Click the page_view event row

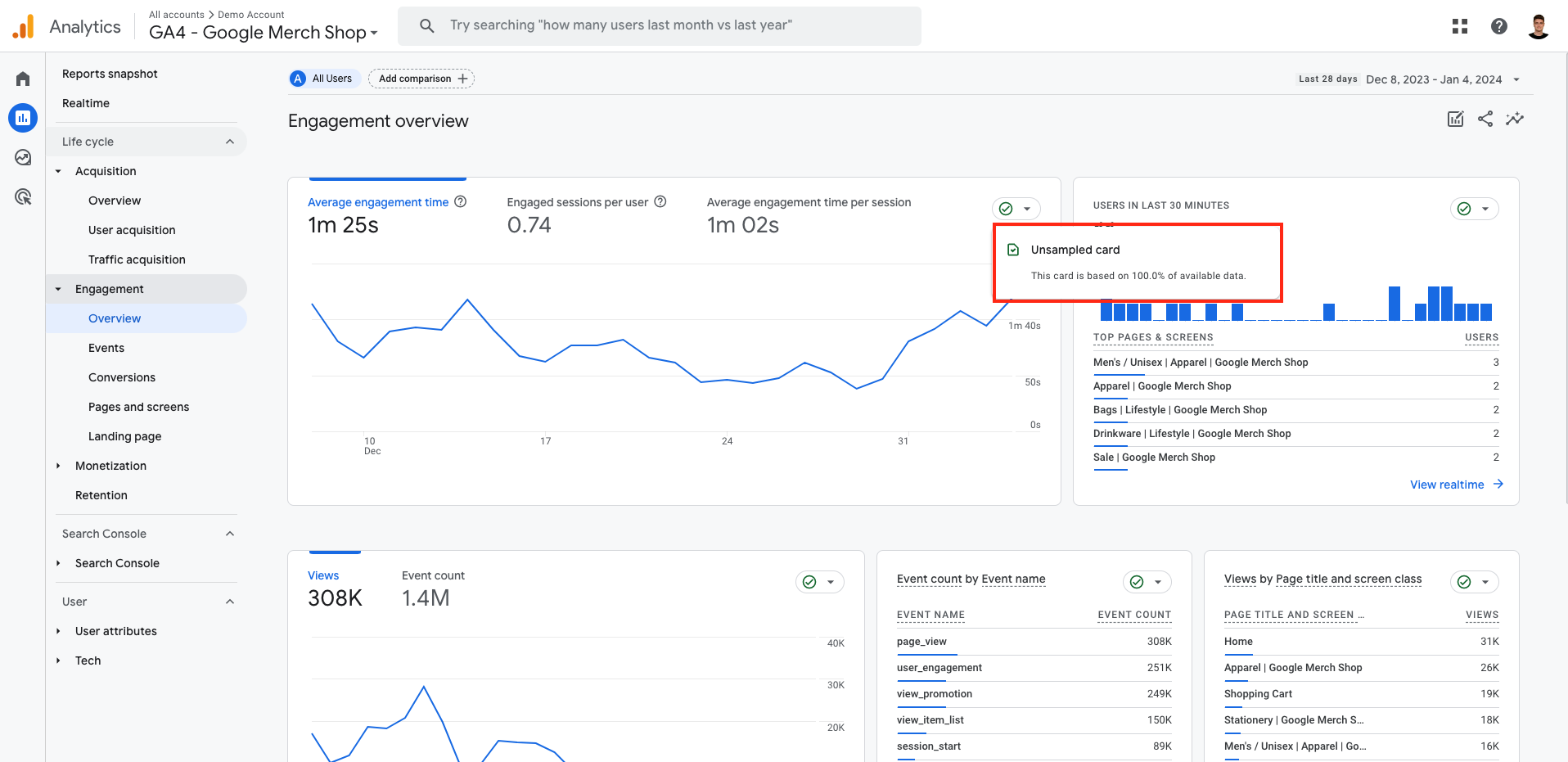click(1034, 642)
